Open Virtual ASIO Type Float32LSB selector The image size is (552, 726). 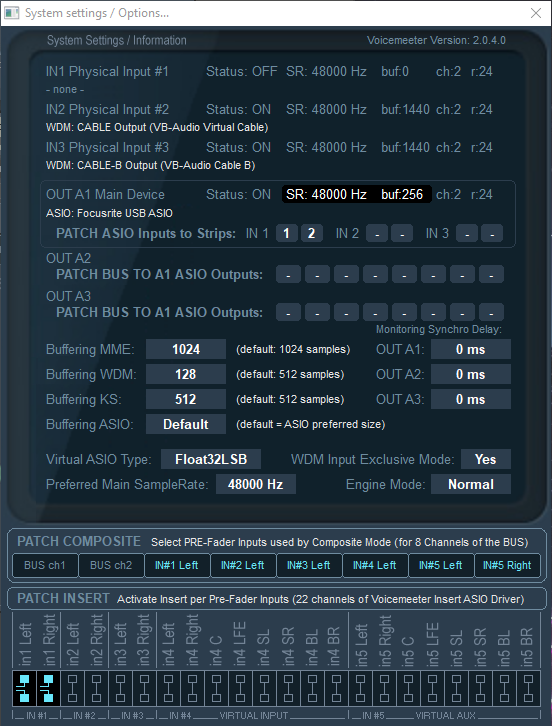(x=211, y=459)
